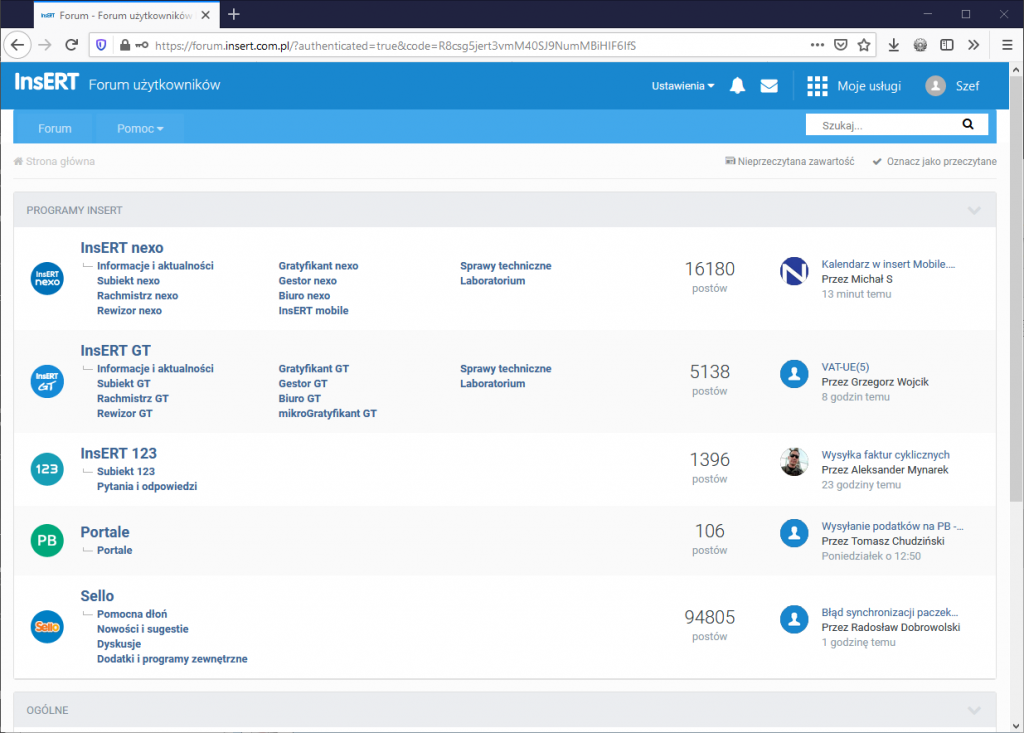Viewport: 1024px width, 733px height.
Task: Click the InsERT GT forum icon
Action: [x=47, y=382]
